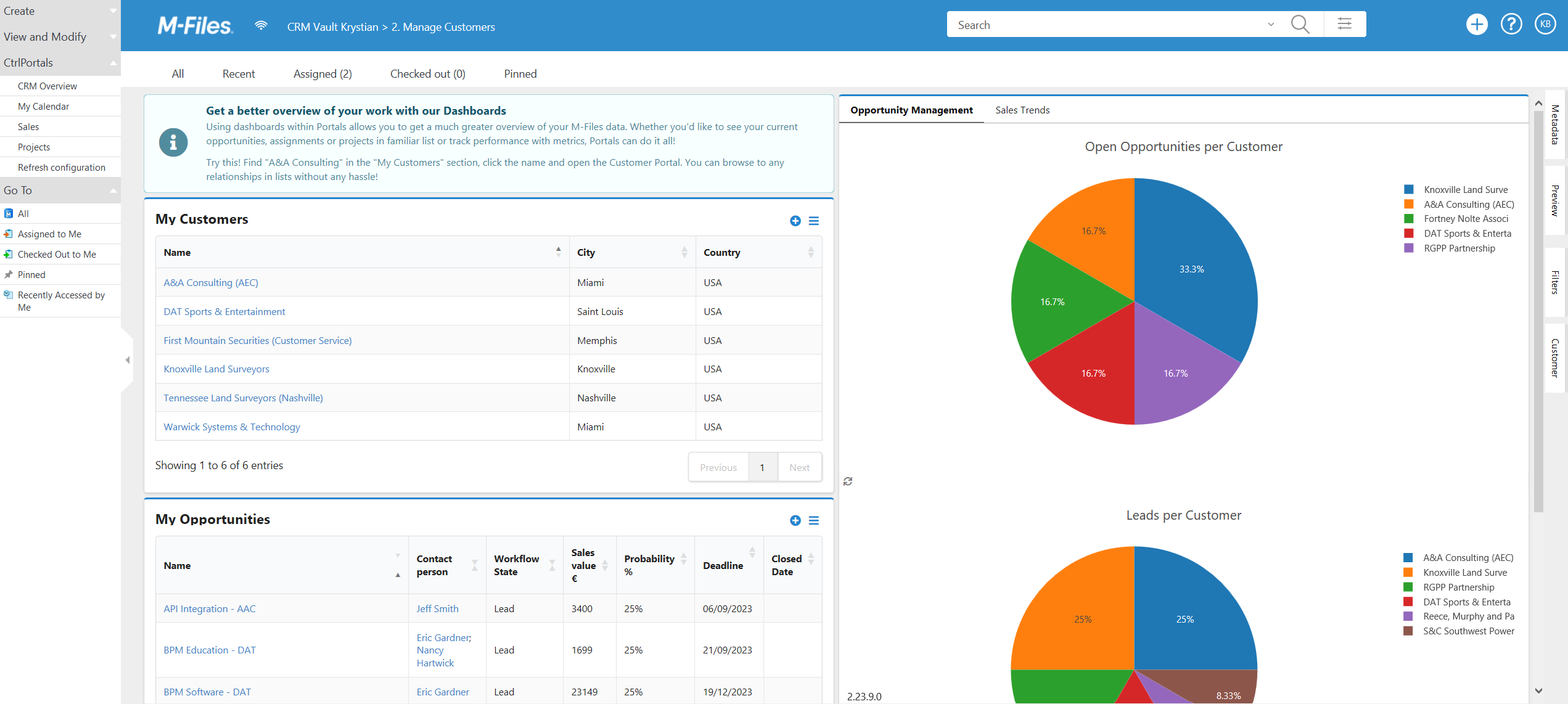Toggle the Checked Out to Me filter
The width and height of the screenshot is (1568, 704).
(x=57, y=253)
